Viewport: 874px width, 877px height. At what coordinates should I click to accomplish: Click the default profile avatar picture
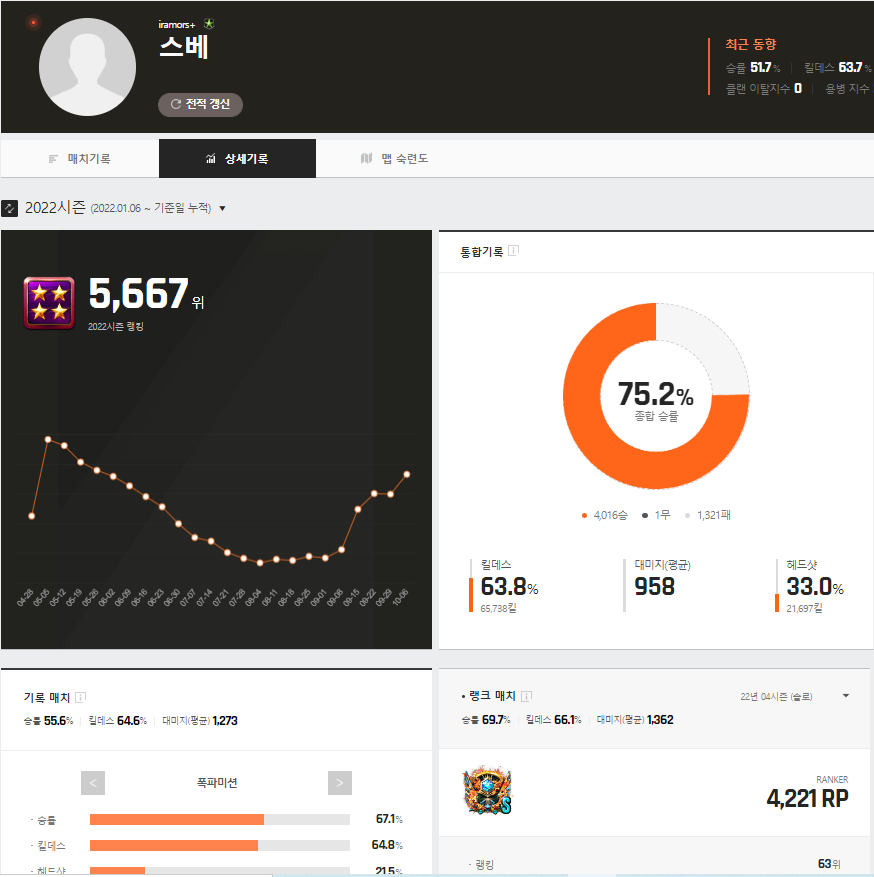tap(87, 67)
